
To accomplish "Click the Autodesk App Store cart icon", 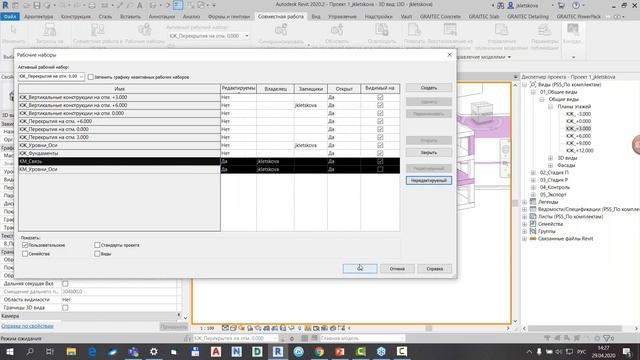I will click(561, 5).
